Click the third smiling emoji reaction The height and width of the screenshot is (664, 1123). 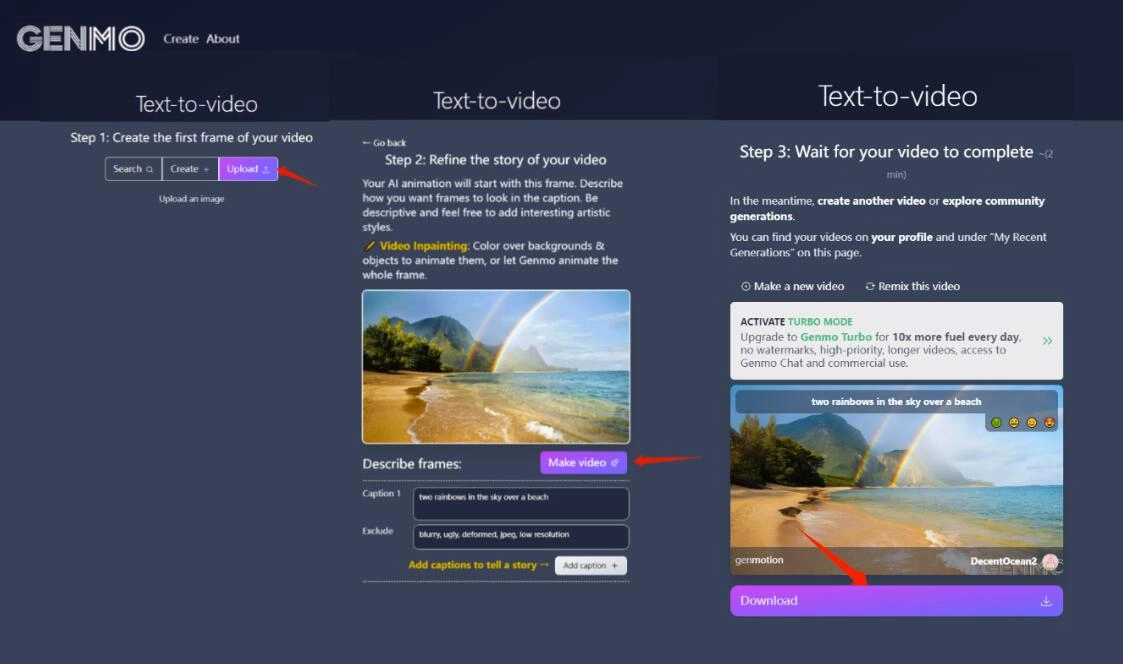1032,424
